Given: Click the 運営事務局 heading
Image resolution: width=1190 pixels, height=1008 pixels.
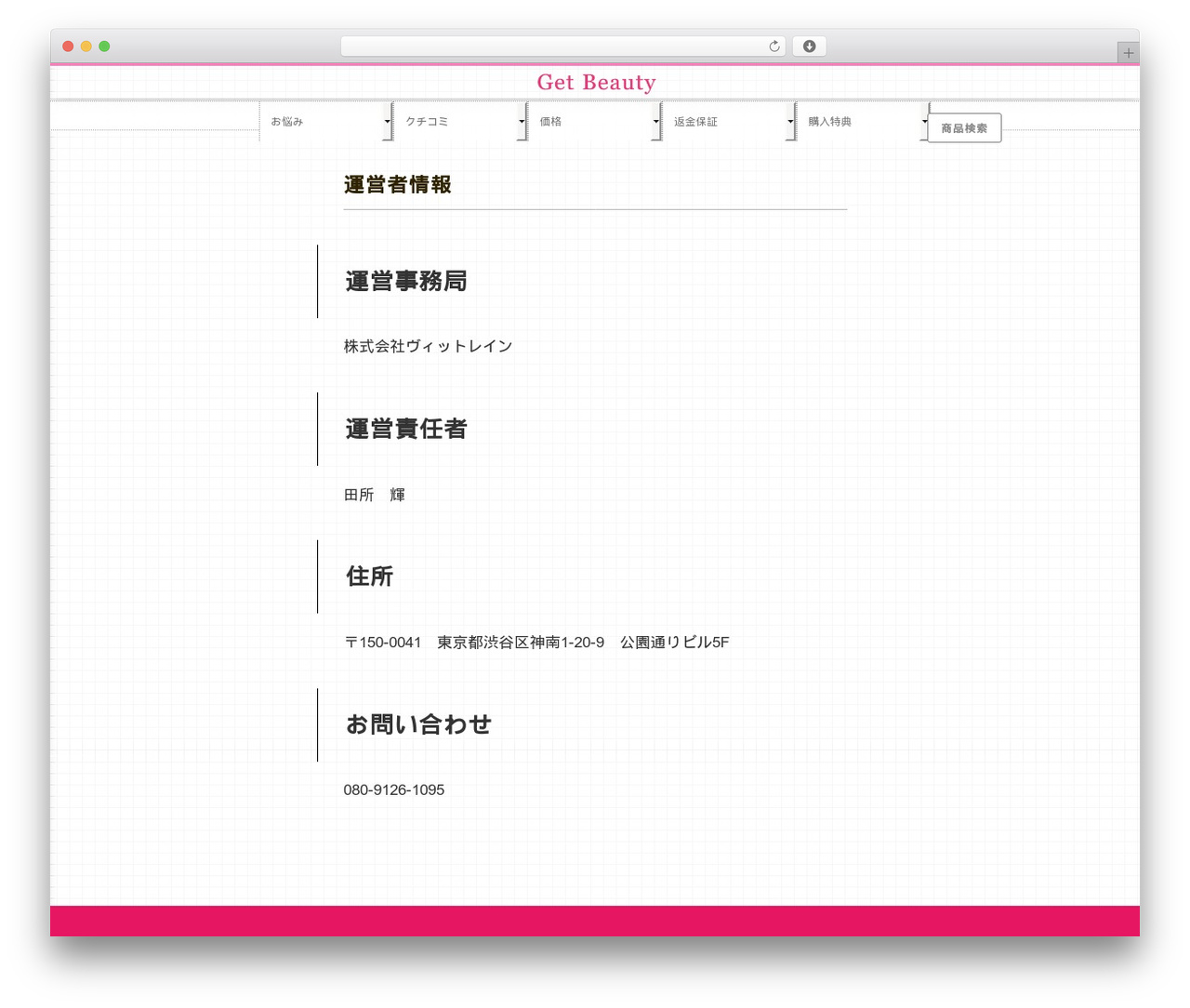Looking at the screenshot, I should point(405,281).
